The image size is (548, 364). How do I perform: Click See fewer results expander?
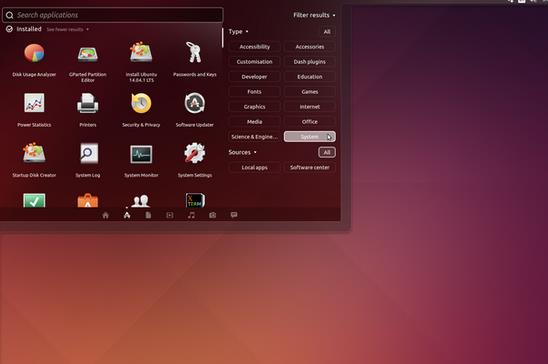pyautogui.click(x=67, y=30)
